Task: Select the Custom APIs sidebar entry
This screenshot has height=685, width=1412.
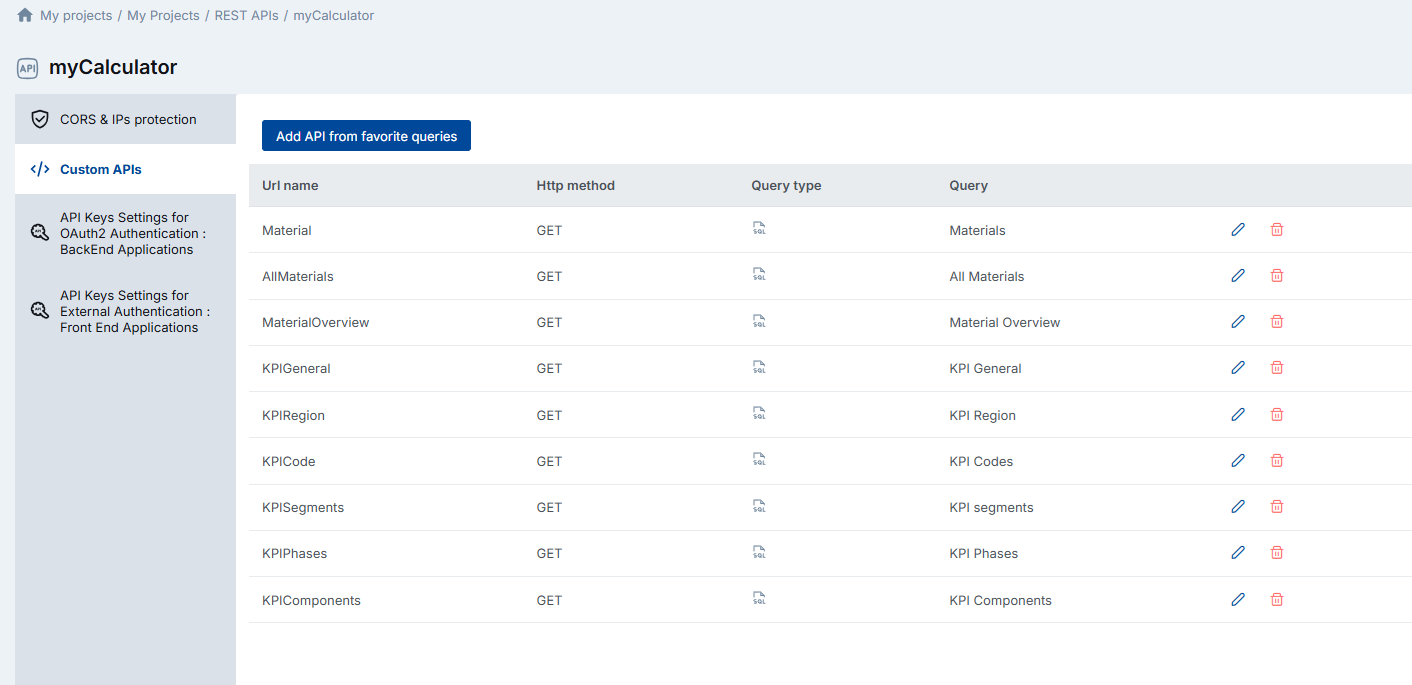Action: [100, 169]
